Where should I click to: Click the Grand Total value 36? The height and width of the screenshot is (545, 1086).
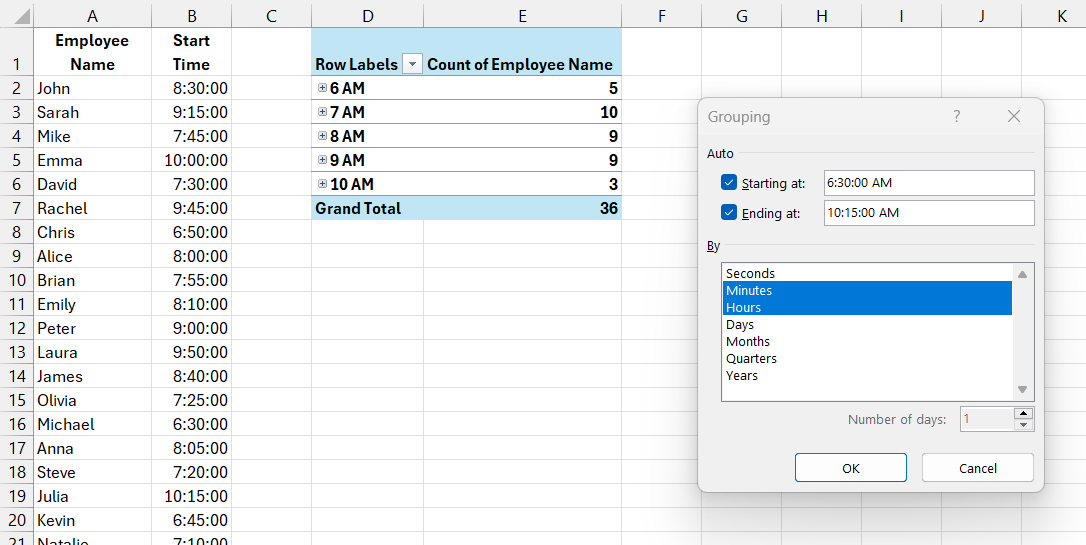[523, 208]
